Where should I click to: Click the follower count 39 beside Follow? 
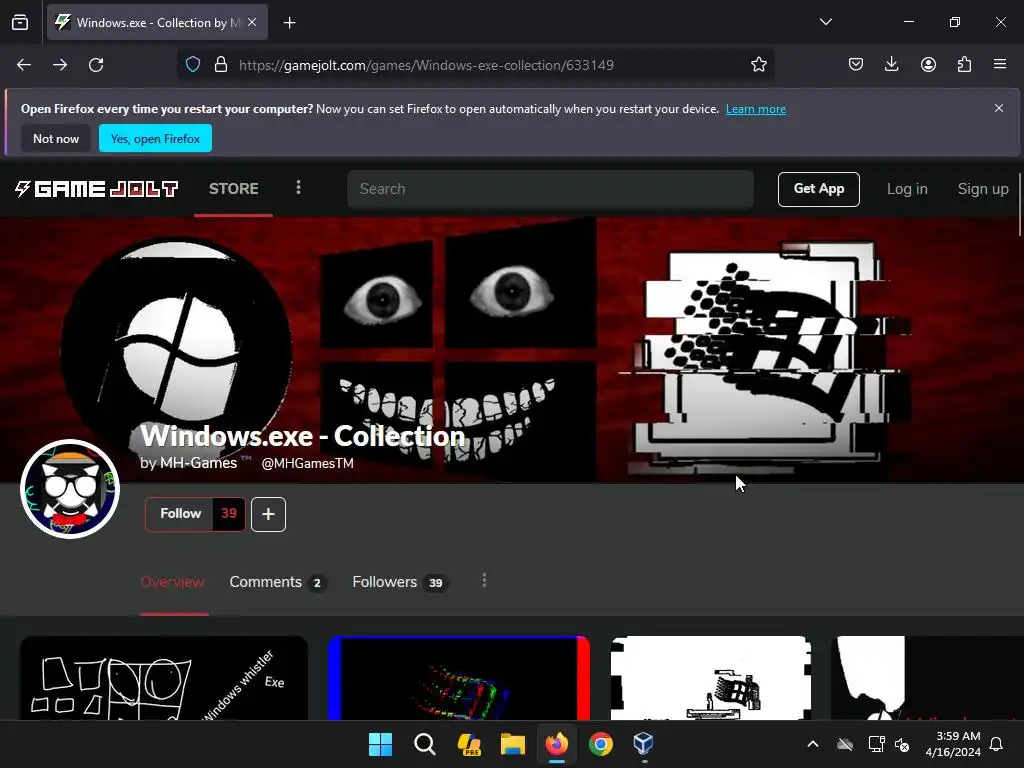pyautogui.click(x=229, y=514)
